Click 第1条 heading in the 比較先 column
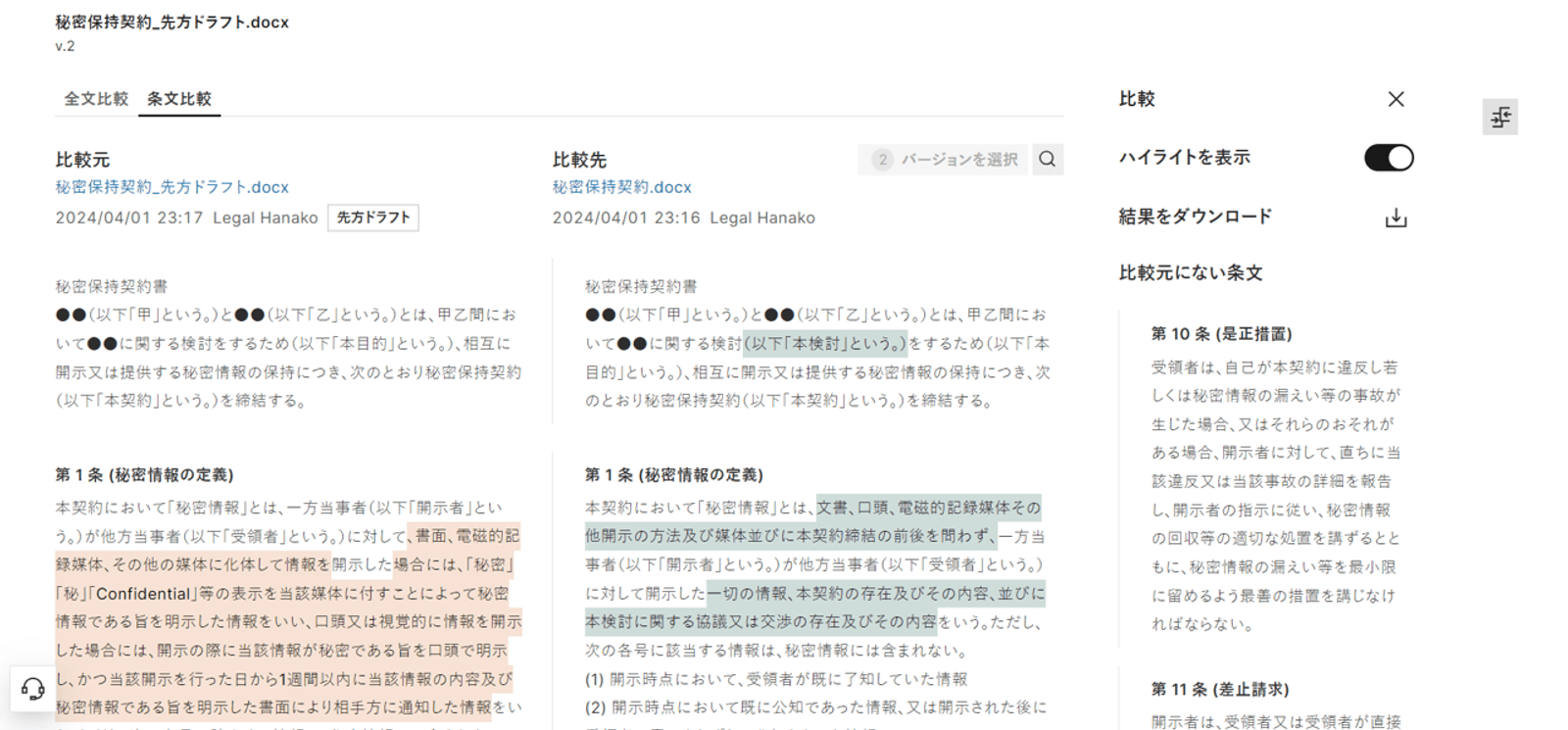Viewport: 1568px width, 730px height. click(x=673, y=475)
